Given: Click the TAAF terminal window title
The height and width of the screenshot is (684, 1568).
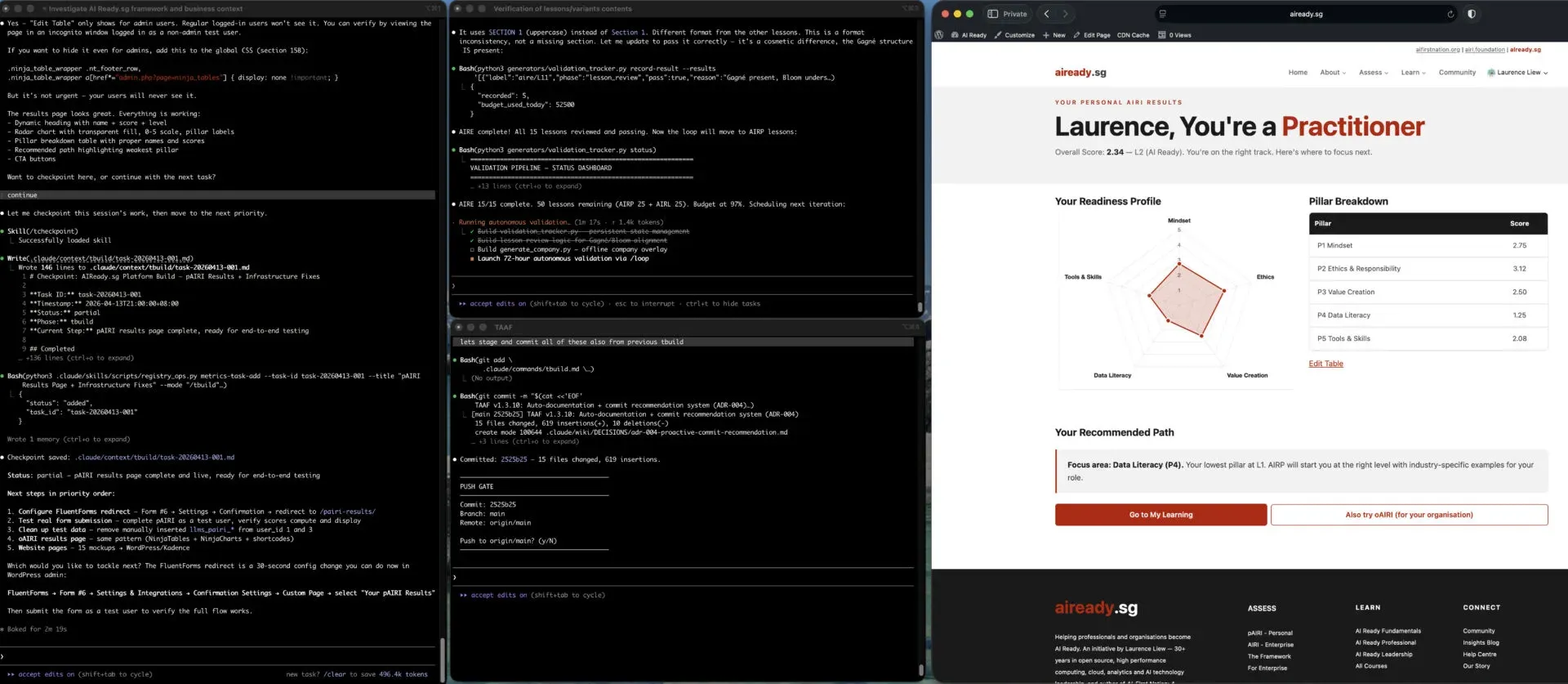Looking at the screenshot, I should pos(503,327).
